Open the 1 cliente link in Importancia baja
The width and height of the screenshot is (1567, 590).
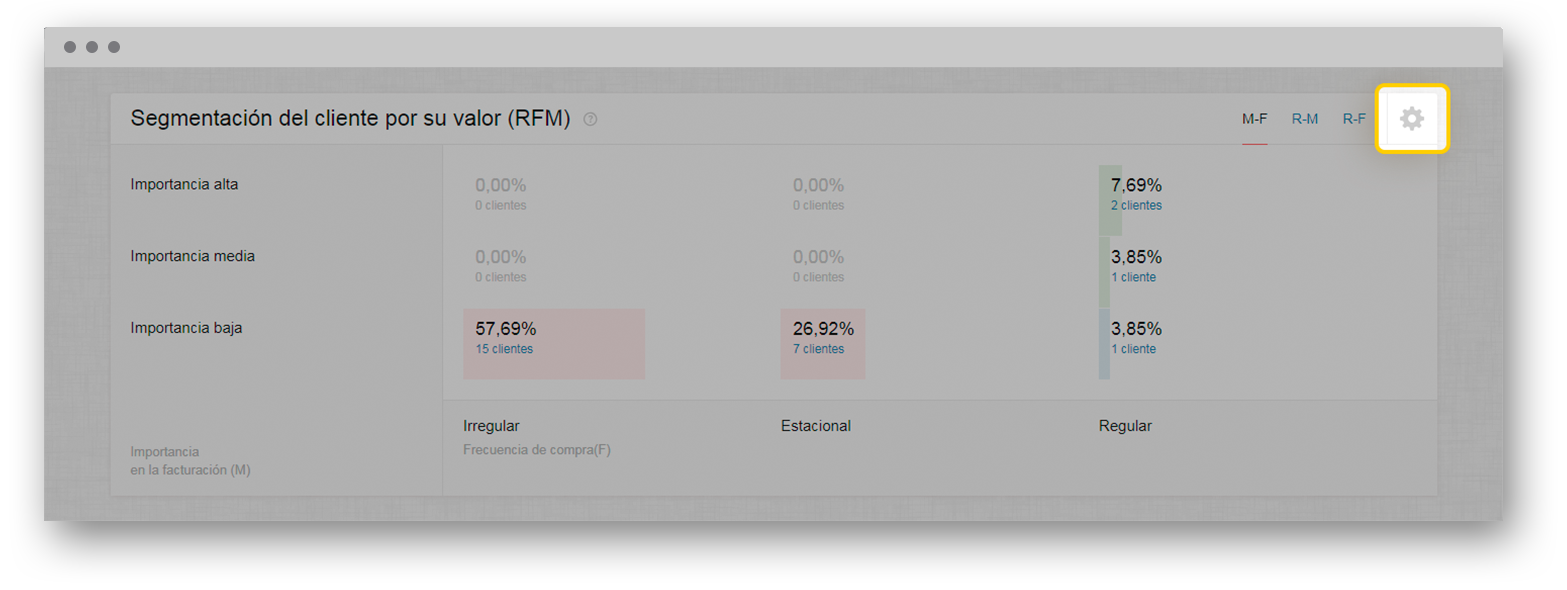(1133, 349)
